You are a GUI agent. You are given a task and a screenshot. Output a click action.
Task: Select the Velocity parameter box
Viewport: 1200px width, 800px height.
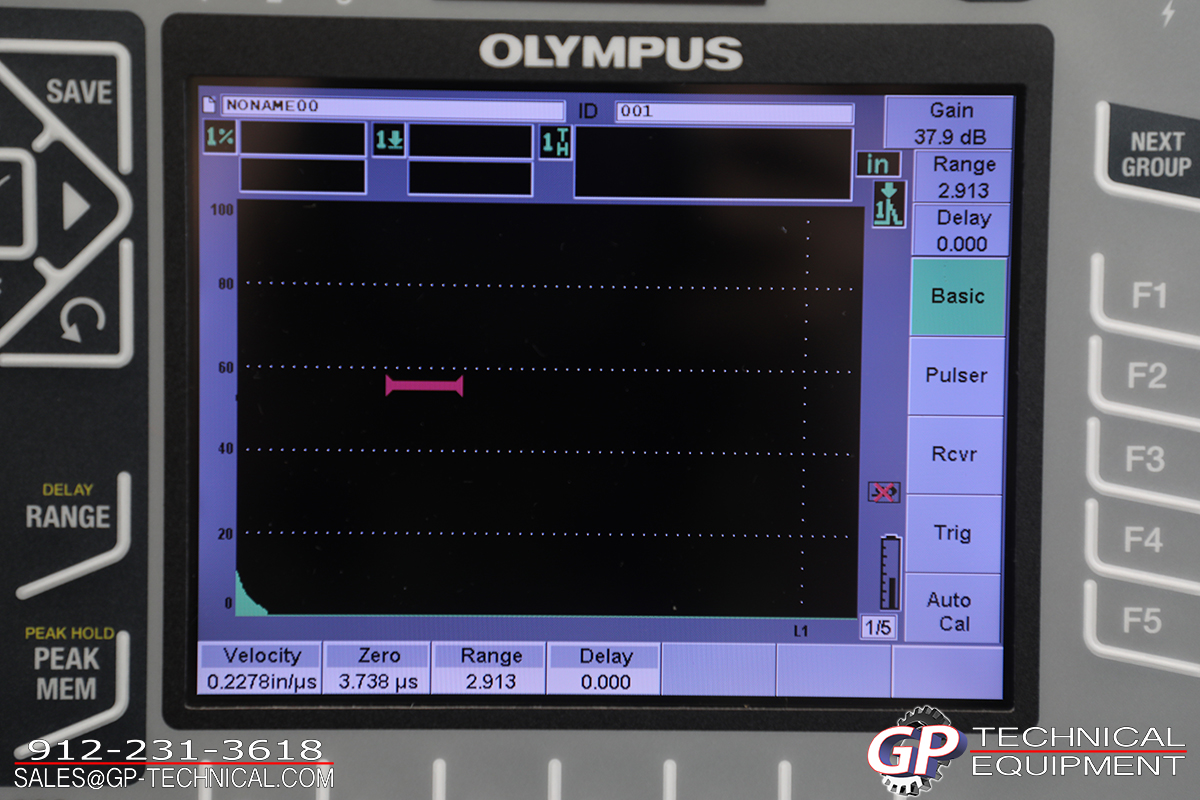click(x=261, y=669)
